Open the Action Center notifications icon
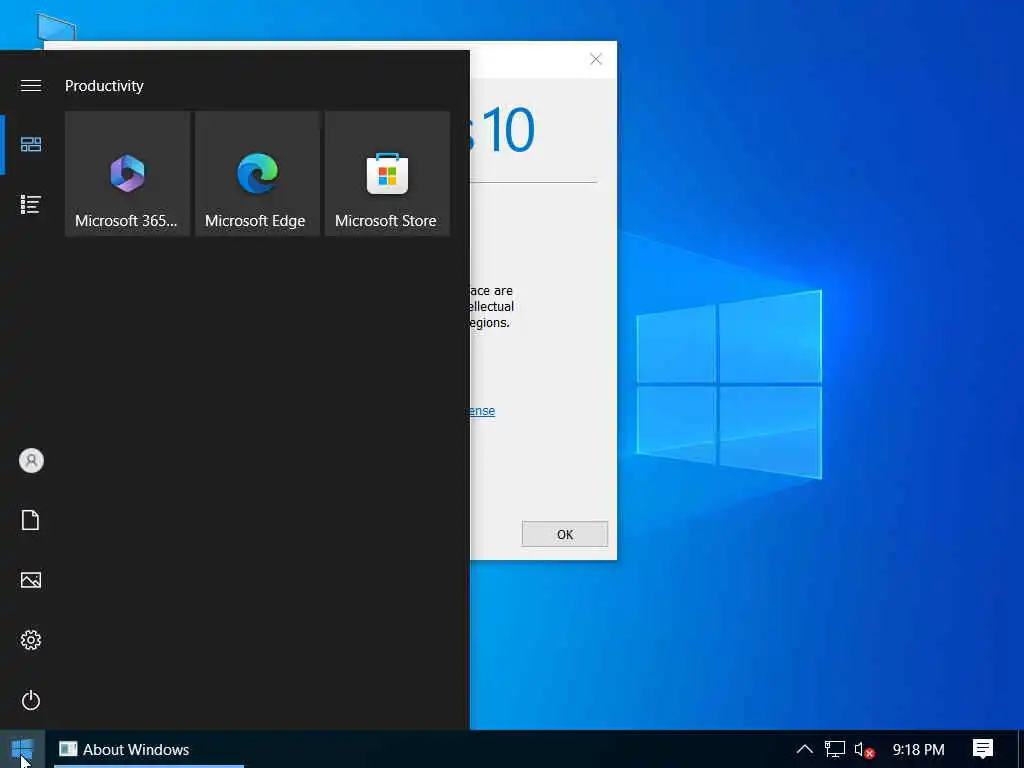Image resolution: width=1024 pixels, height=768 pixels. 983,749
